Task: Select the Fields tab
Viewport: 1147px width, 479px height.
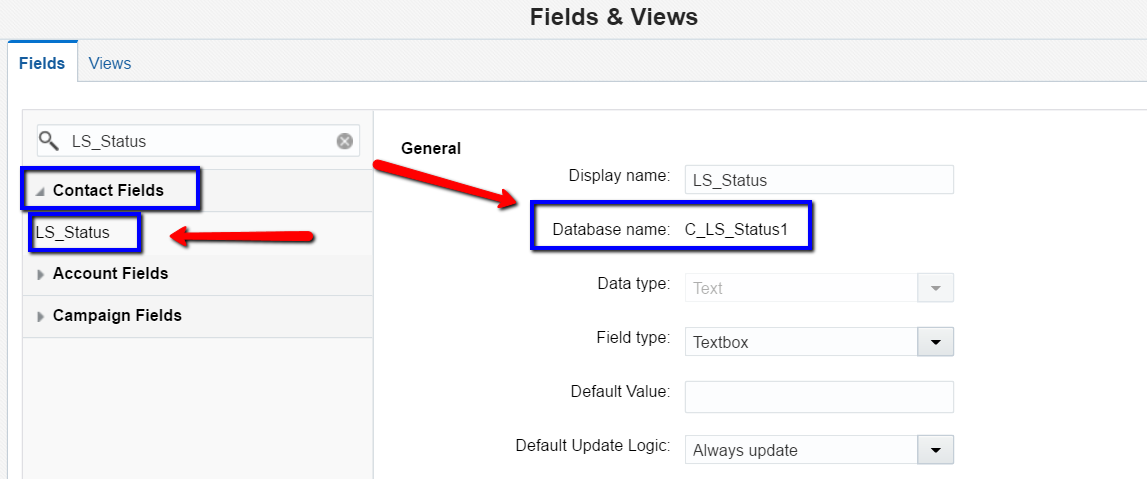Action: point(42,64)
